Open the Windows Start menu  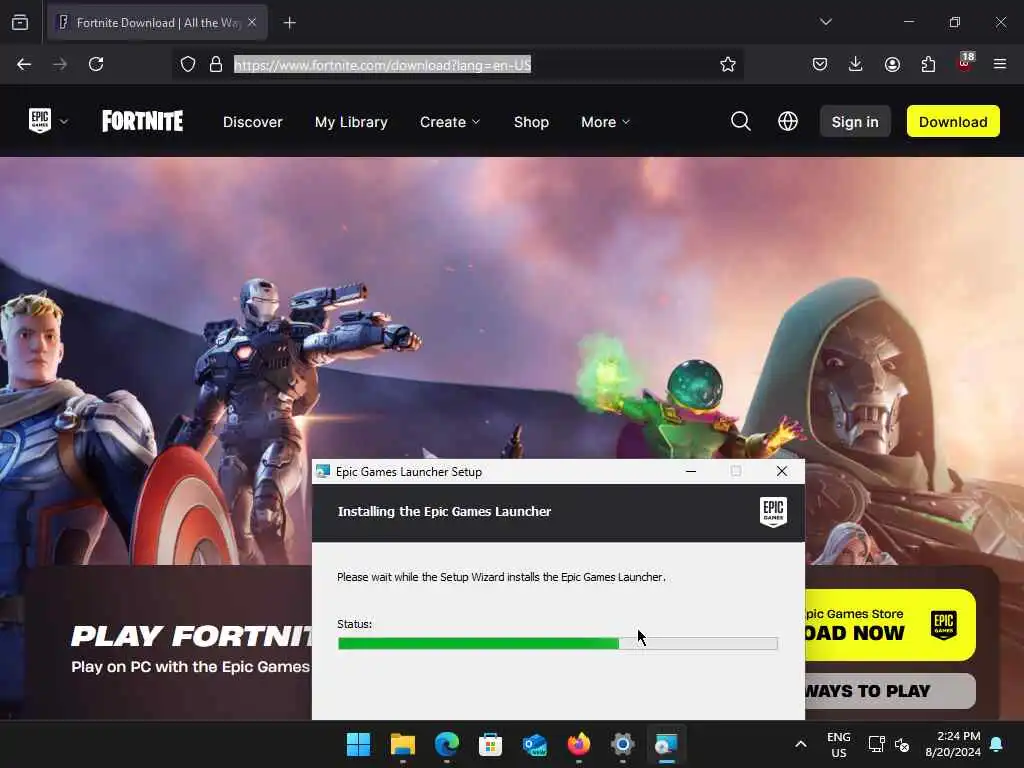pyautogui.click(x=359, y=744)
